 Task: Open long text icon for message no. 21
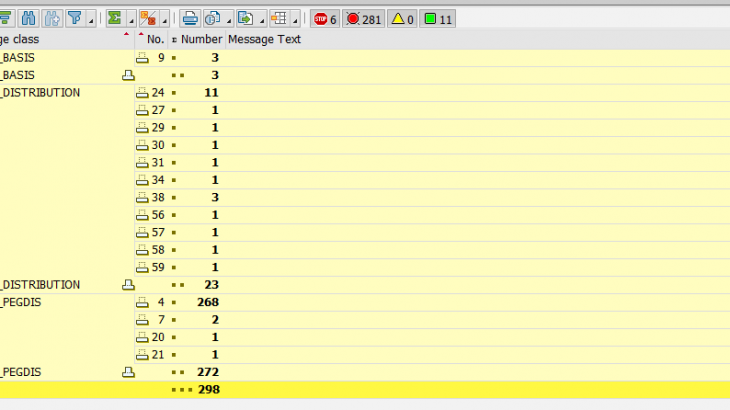(142, 355)
